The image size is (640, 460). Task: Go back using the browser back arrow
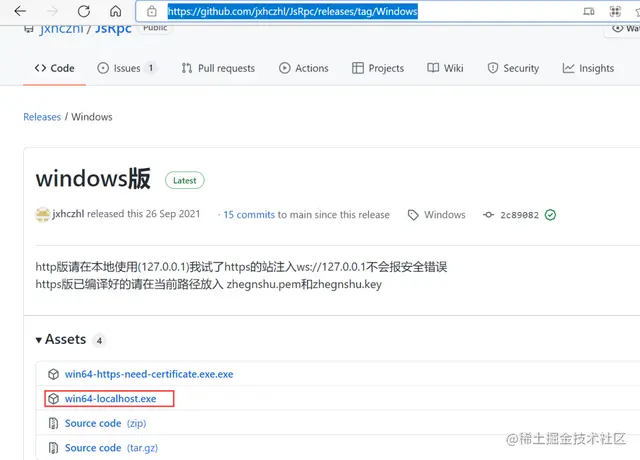(20, 11)
